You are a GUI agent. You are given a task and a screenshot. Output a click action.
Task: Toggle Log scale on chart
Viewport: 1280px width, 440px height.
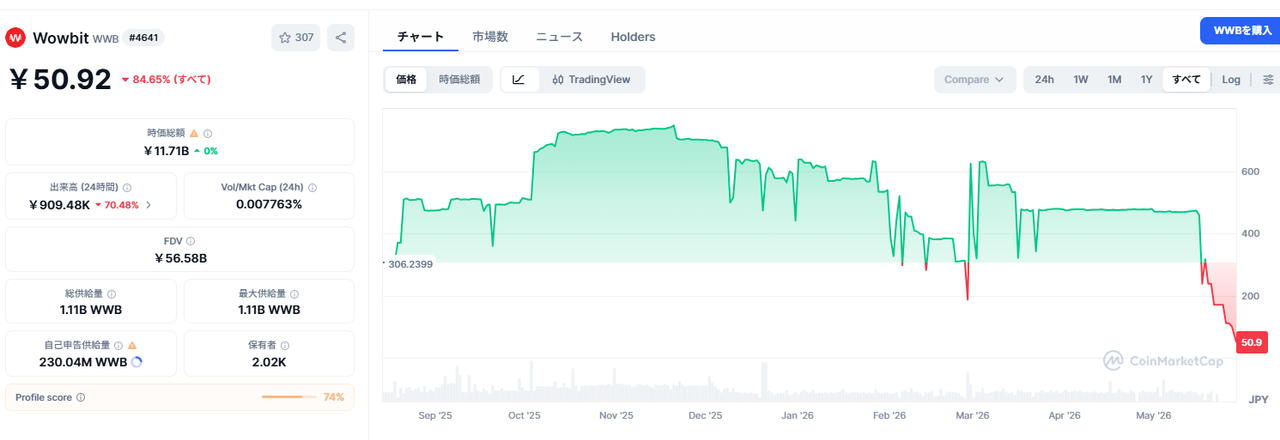tap(1231, 80)
